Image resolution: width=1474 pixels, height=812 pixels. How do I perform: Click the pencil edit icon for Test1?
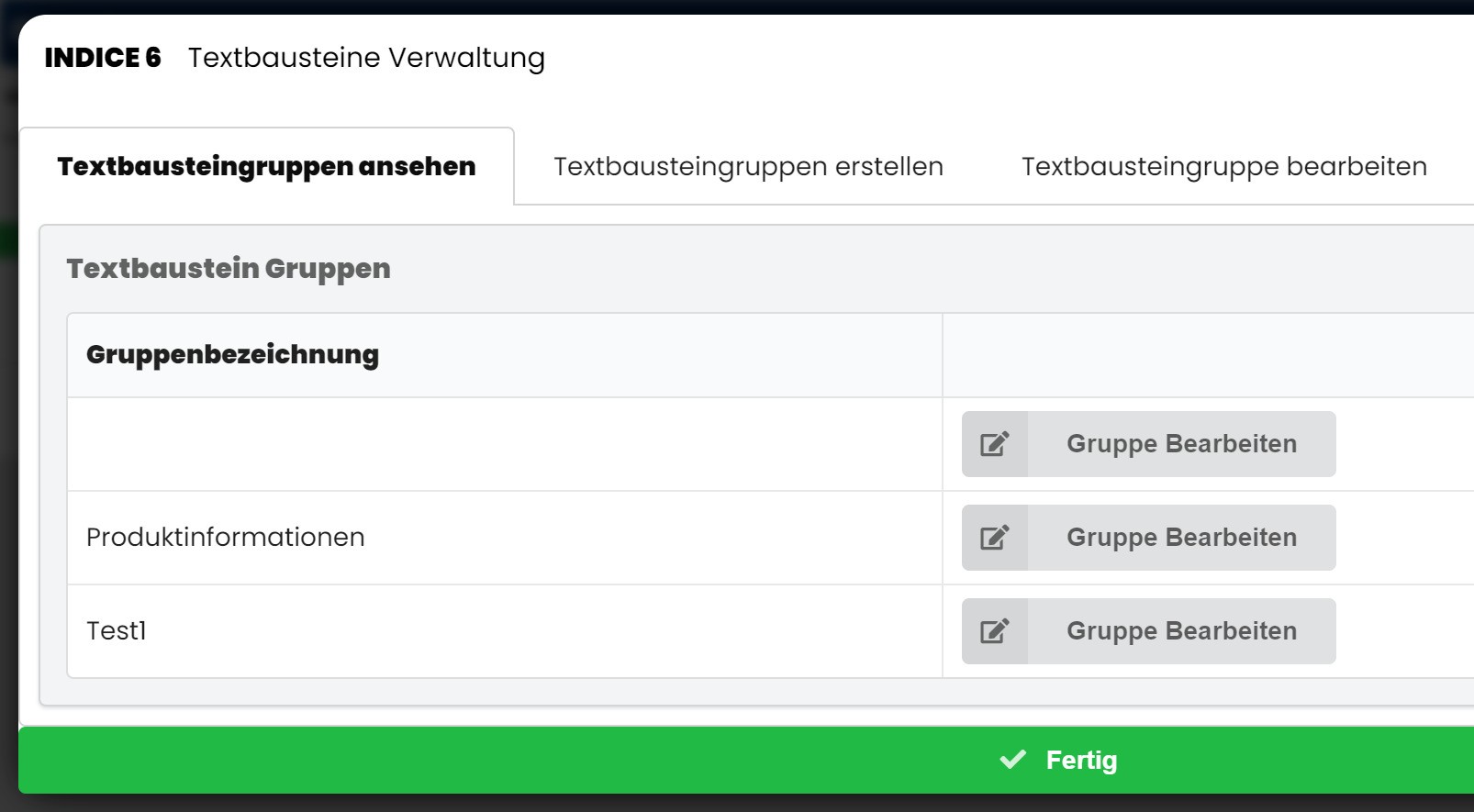click(x=995, y=631)
